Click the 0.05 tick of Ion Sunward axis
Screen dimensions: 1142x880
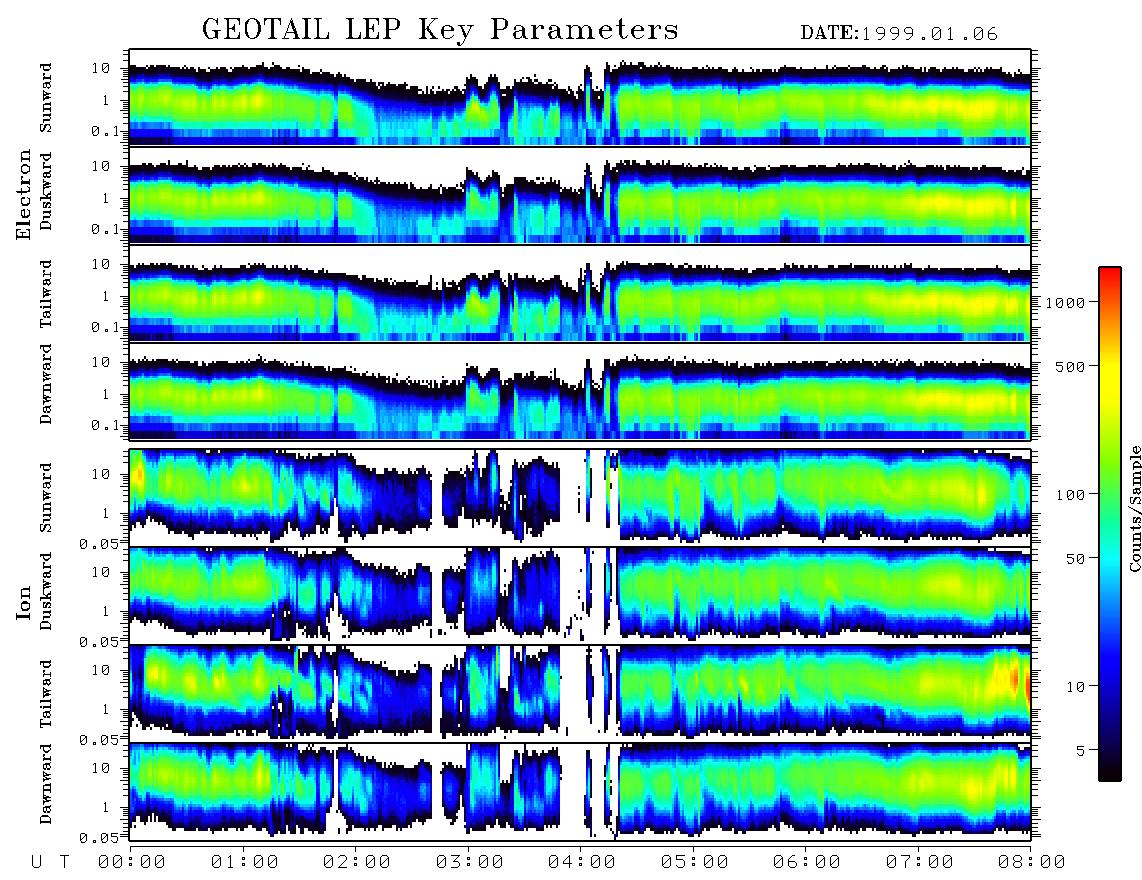tap(99, 543)
